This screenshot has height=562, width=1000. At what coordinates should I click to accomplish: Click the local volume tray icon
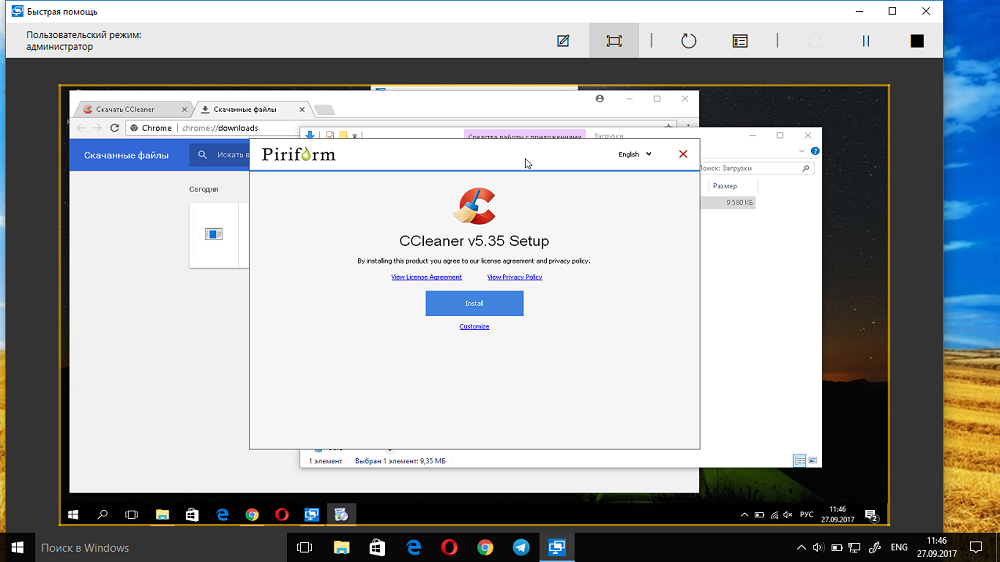click(x=818, y=547)
